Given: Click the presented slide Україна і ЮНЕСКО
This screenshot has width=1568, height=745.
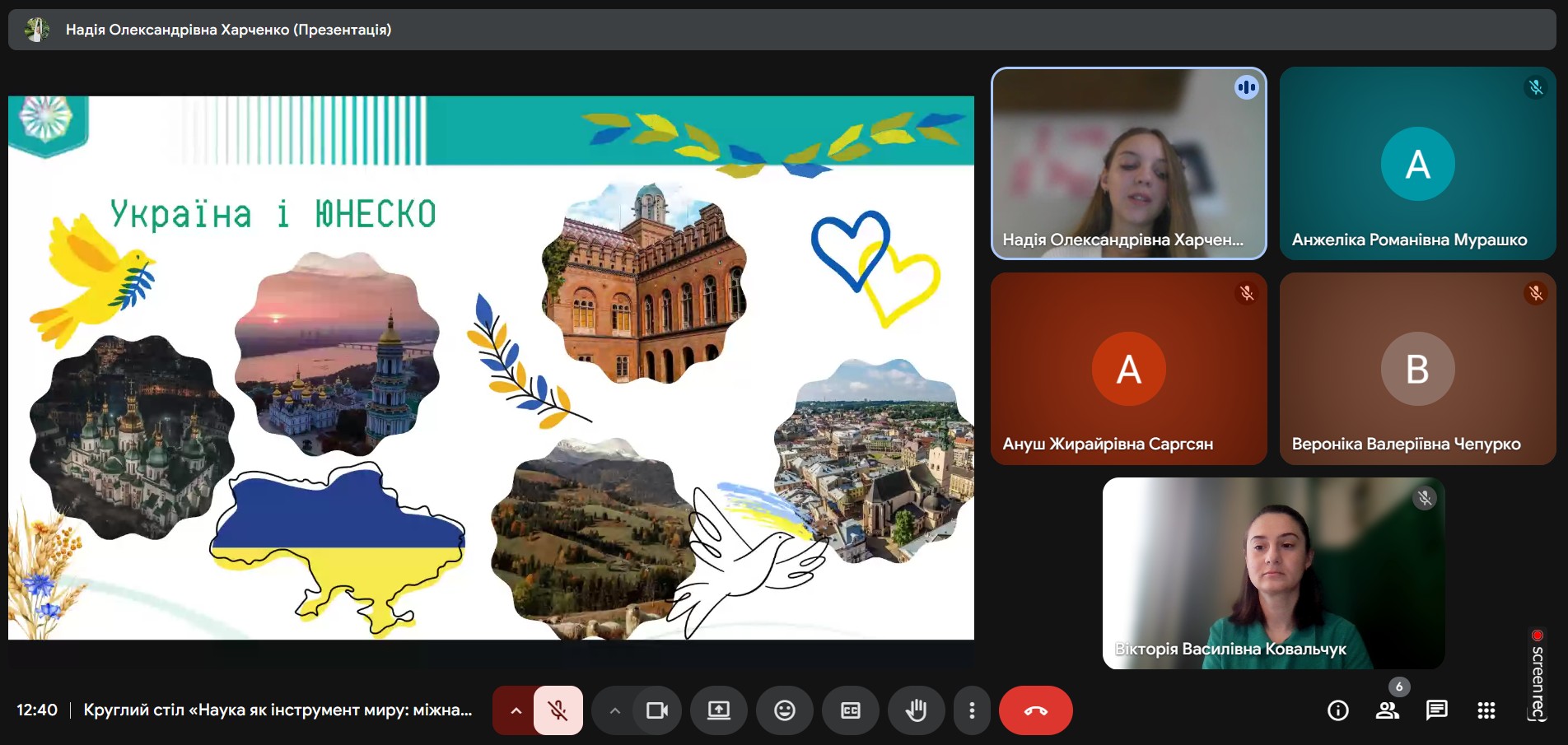Looking at the screenshot, I should pyautogui.click(x=491, y=367).
